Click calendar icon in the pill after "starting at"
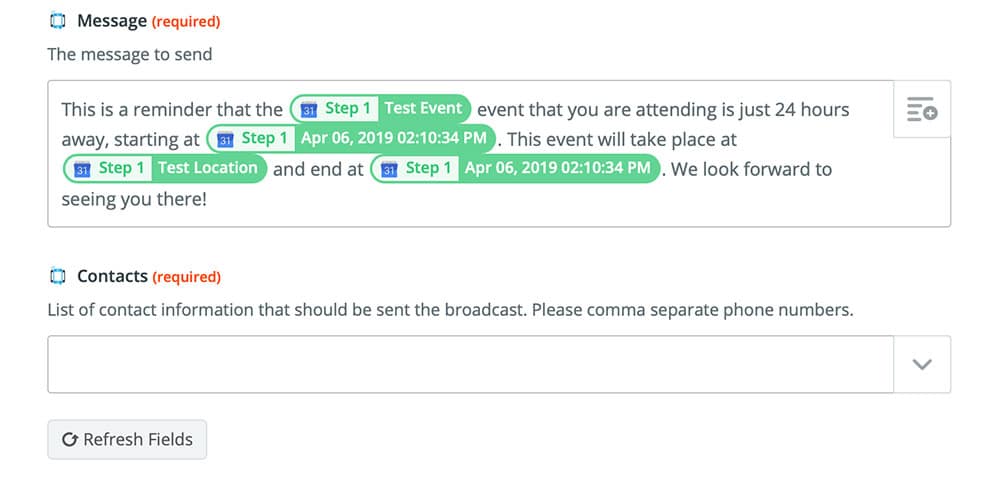 [x=225, y=139]
